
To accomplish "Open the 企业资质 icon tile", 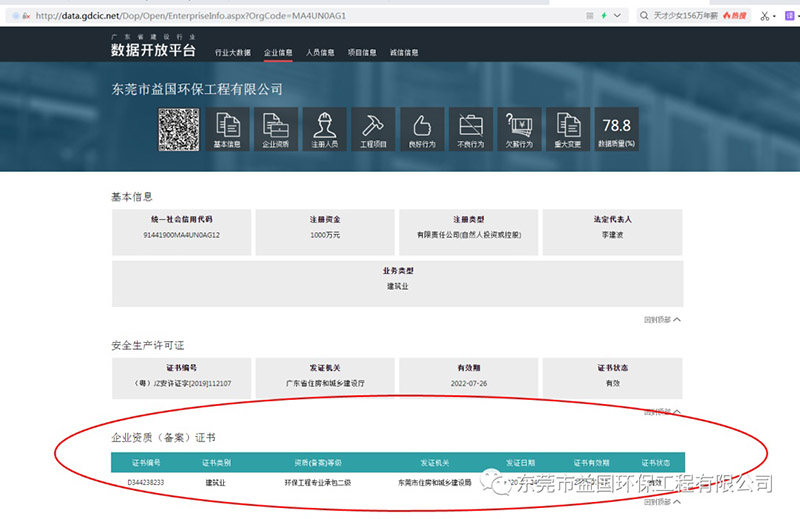I will 276,129.
